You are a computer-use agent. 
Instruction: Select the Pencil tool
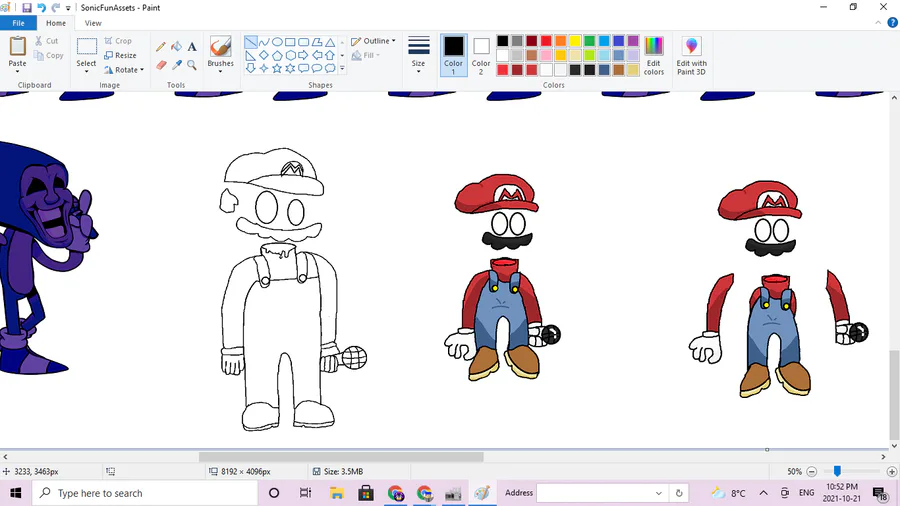click(161, 47)
